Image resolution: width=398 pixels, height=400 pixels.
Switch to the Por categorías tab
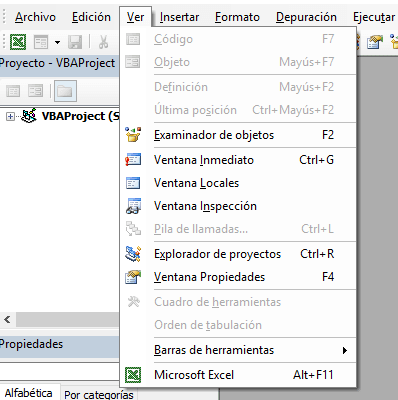point(99,394)
